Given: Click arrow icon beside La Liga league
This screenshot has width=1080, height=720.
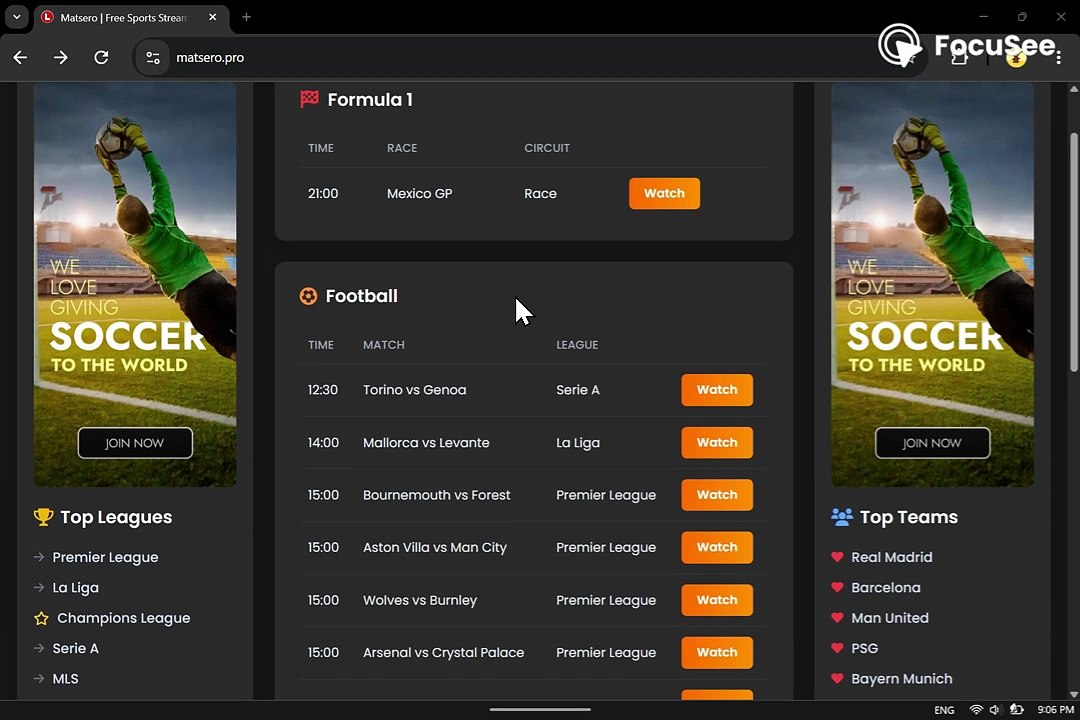Looking at the screenshot, I should click(x=39, y=587).
